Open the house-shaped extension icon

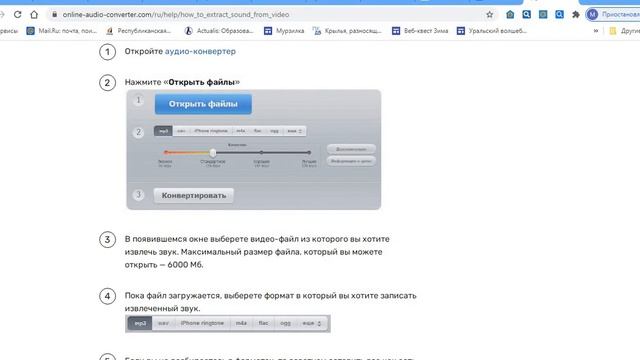tap(510, 15)
